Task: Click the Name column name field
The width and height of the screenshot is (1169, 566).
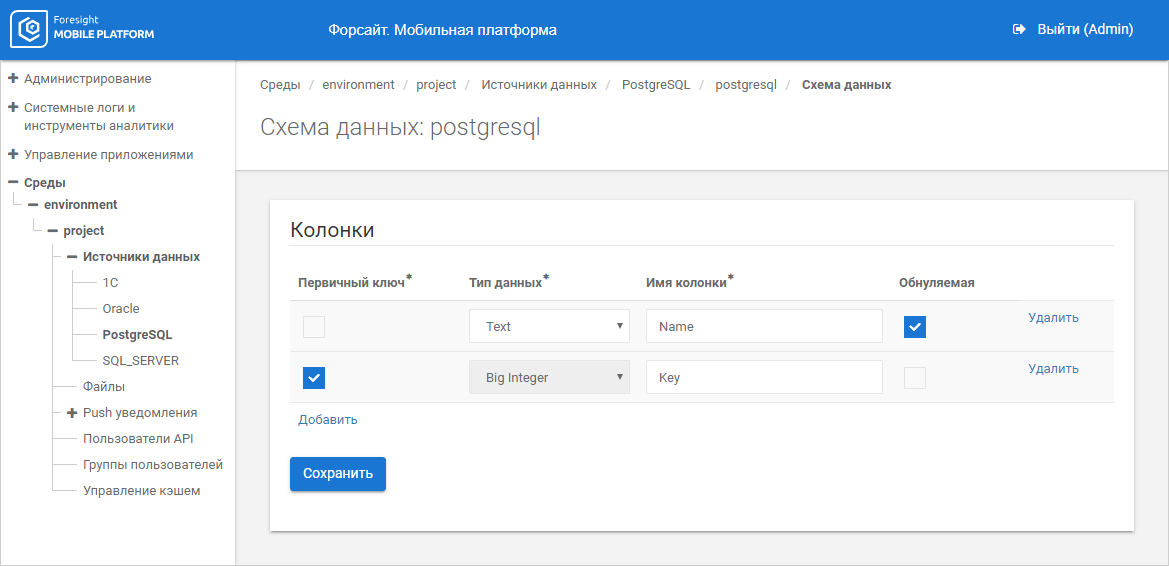Action: pyautogui.click(x=764, y=326)
